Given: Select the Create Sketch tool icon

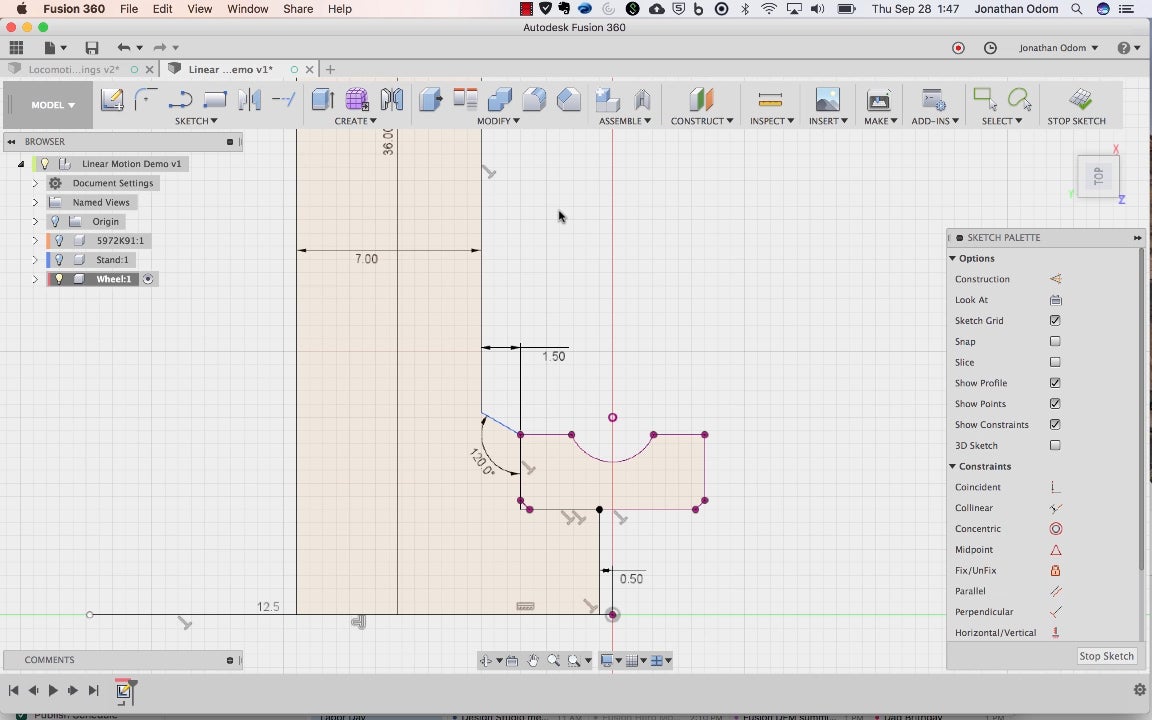Looking at the screenshot, I should 112,99.
